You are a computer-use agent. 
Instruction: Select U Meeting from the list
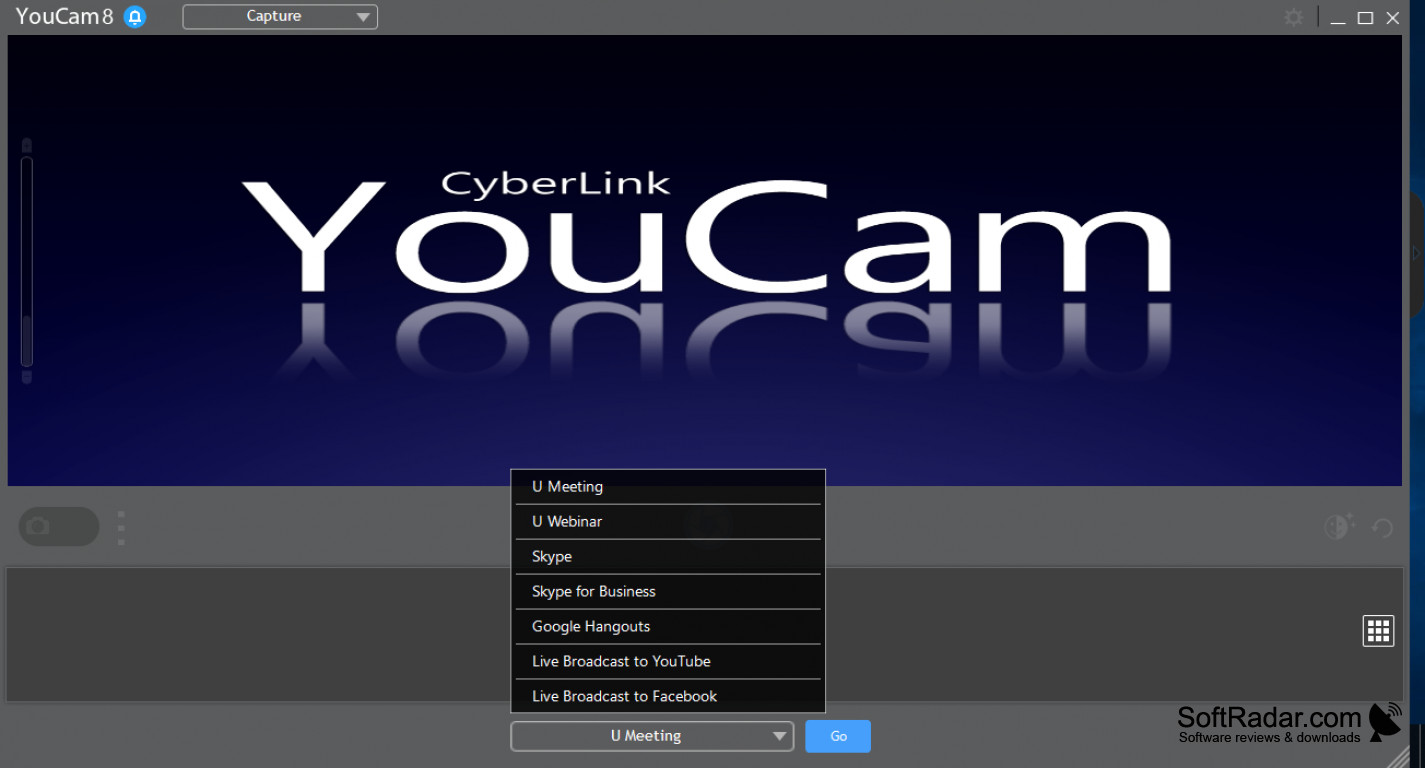pos(668,487)
